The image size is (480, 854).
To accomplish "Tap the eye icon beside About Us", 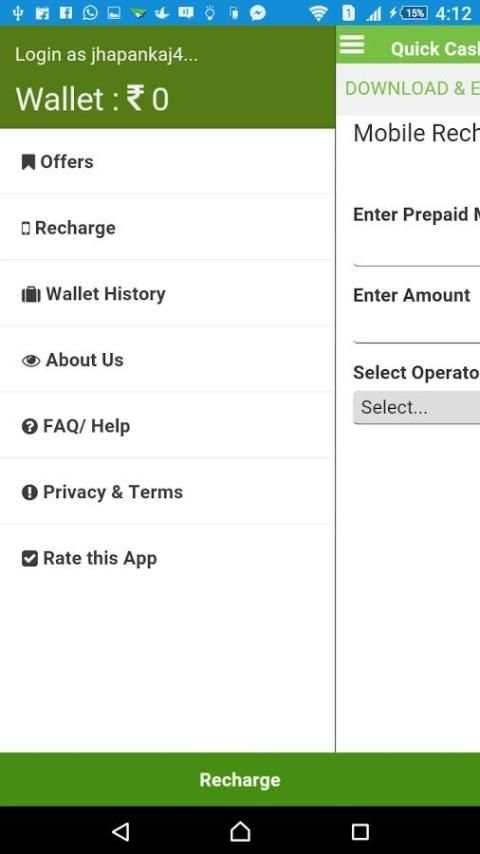I will [x=31, y=361].
